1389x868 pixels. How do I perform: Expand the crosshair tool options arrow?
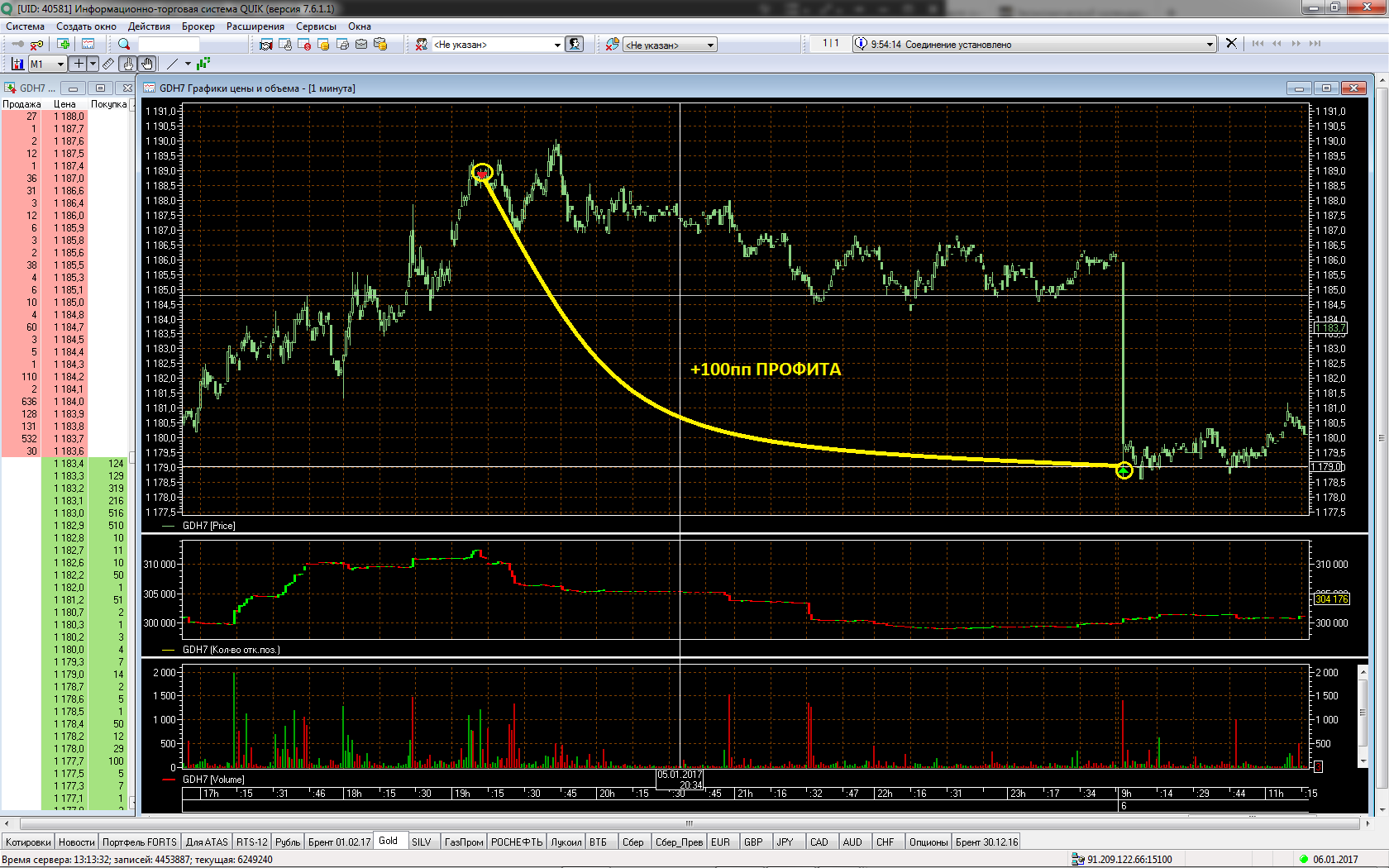[x=93, y=64]
